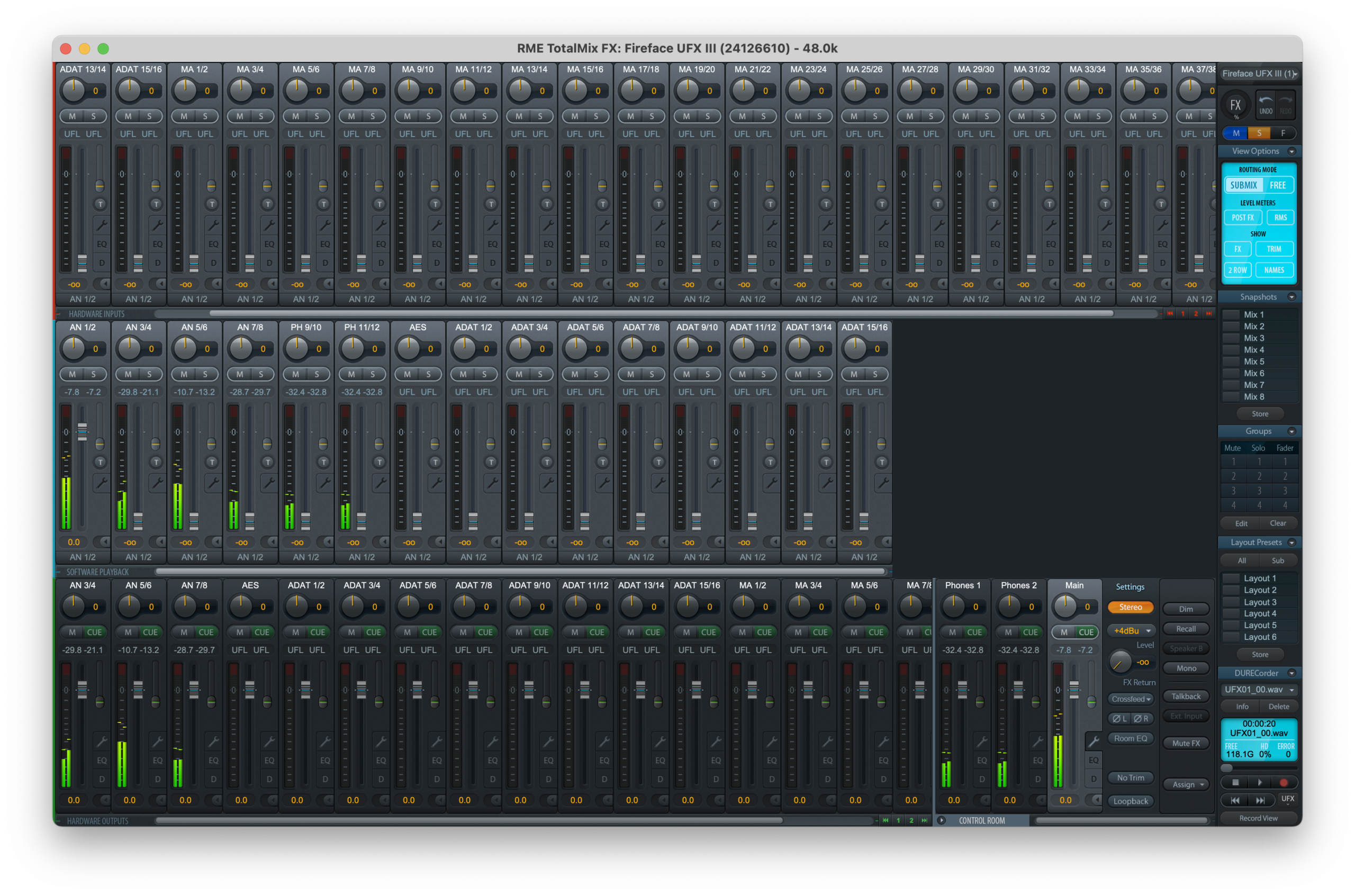Open the Main channel wrench settings
The width and height of the screenshot is (1355, 896).
(1093, 741)
